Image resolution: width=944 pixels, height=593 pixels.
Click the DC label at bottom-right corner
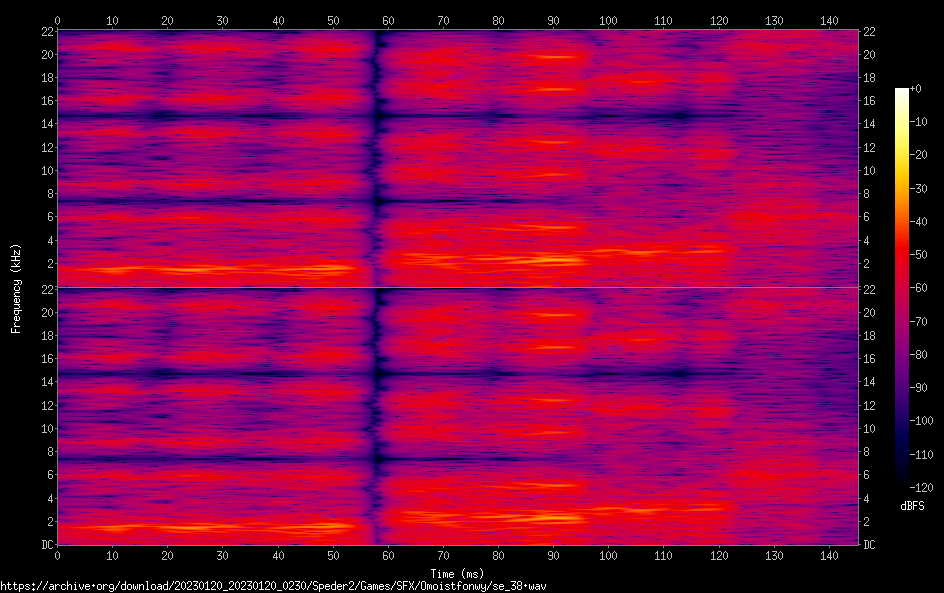870,545
